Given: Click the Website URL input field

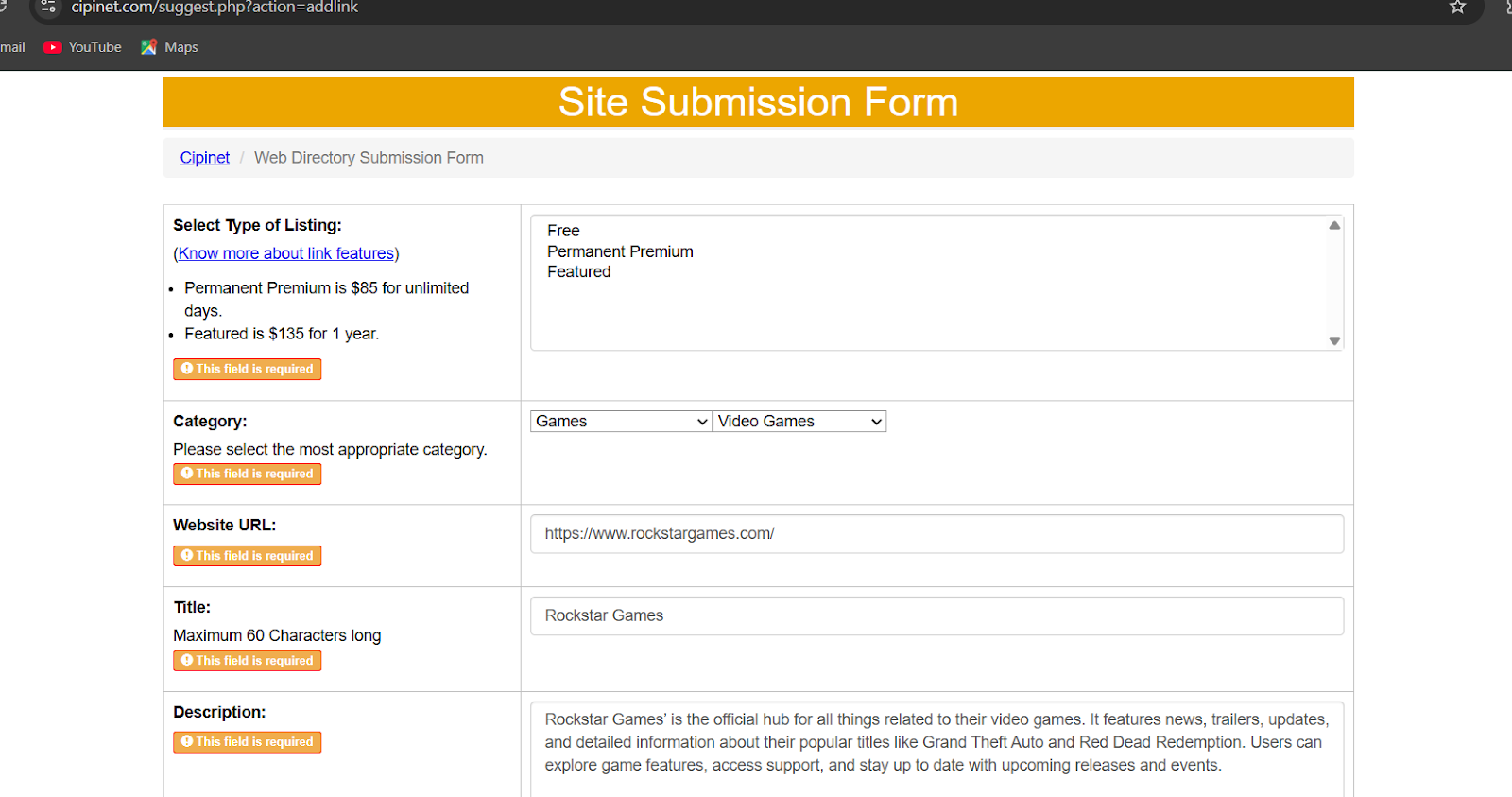Looking at the screenshot, I should 936,534.
